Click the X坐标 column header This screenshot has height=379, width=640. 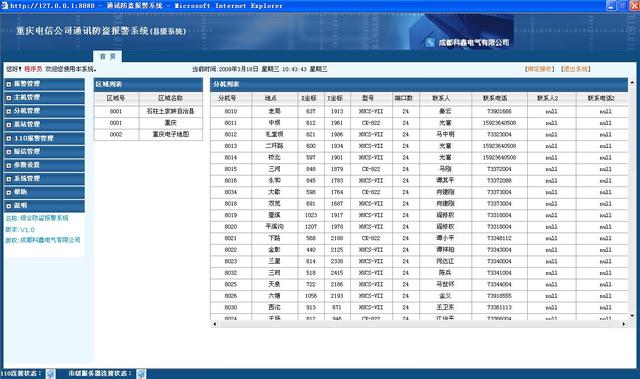[x=311, y=98]
